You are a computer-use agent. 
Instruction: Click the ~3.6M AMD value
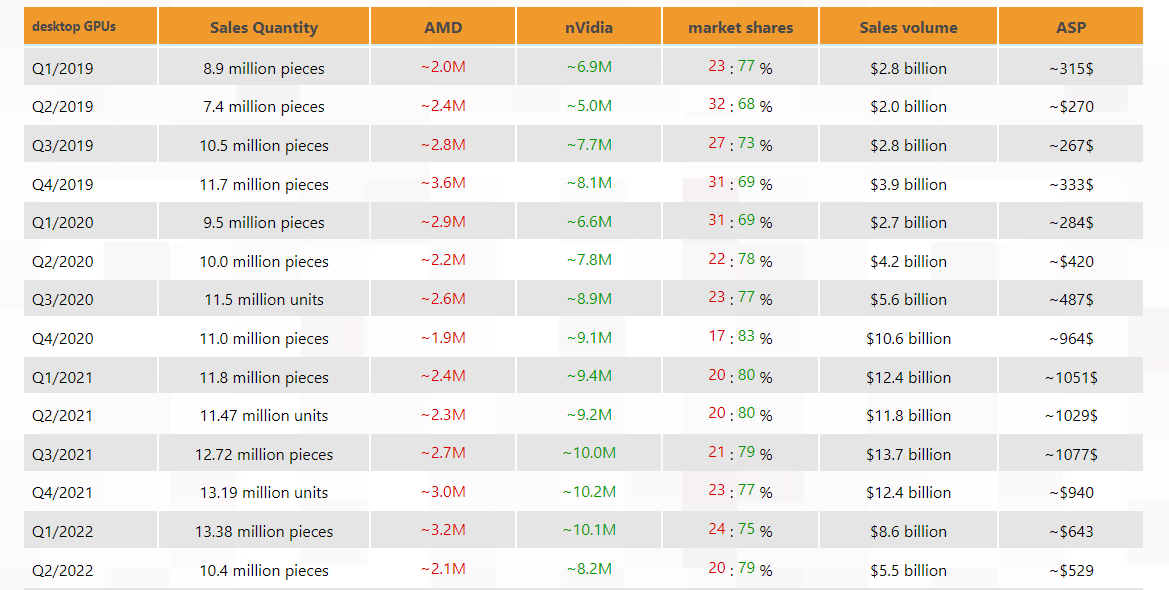pyautogui.click(x=443, y=184)
